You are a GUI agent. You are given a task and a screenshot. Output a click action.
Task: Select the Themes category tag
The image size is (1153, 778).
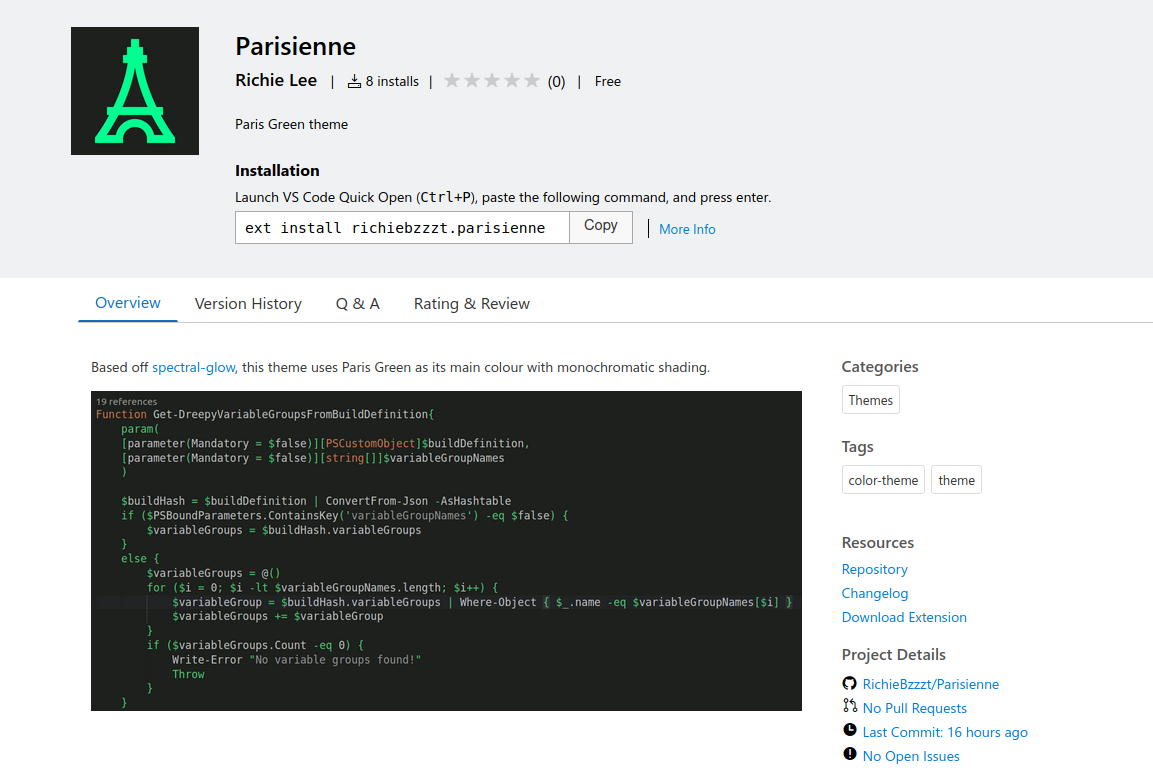tap(871, 400)
